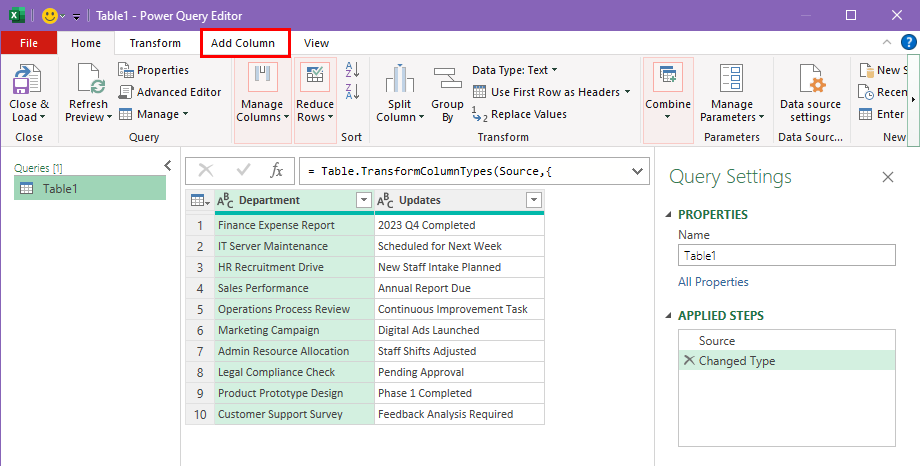The height and width of the screenshot is (466, 920).
Task: Select row number 5 header
Action: (200, 309)
